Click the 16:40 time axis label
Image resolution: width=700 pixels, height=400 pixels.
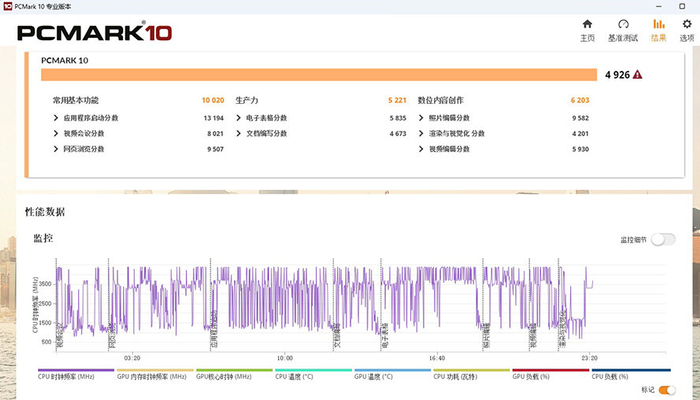437,358
